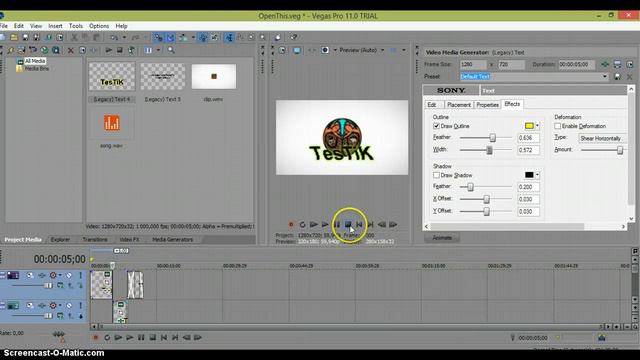Check the Enable Deformation checkbox
640x360 pixels.
point(558,126)
